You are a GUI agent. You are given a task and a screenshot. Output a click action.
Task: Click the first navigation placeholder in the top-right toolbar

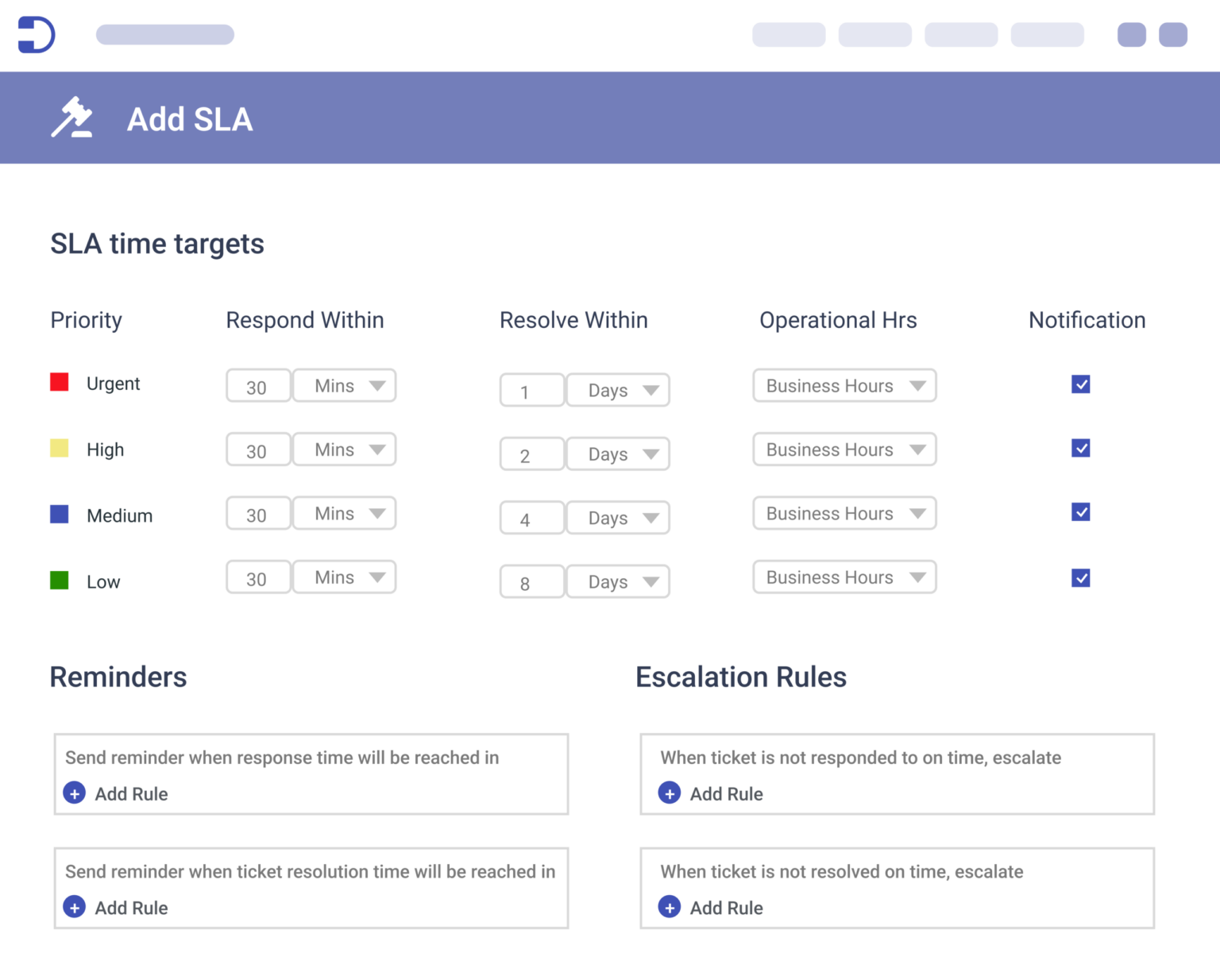click(x=788, y=34)
